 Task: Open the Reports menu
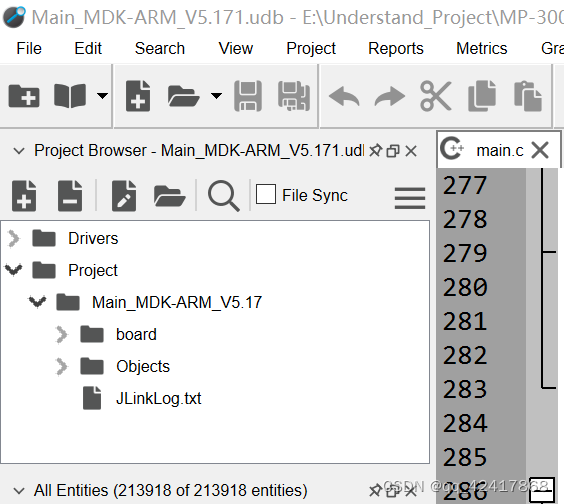pos(396,48)
